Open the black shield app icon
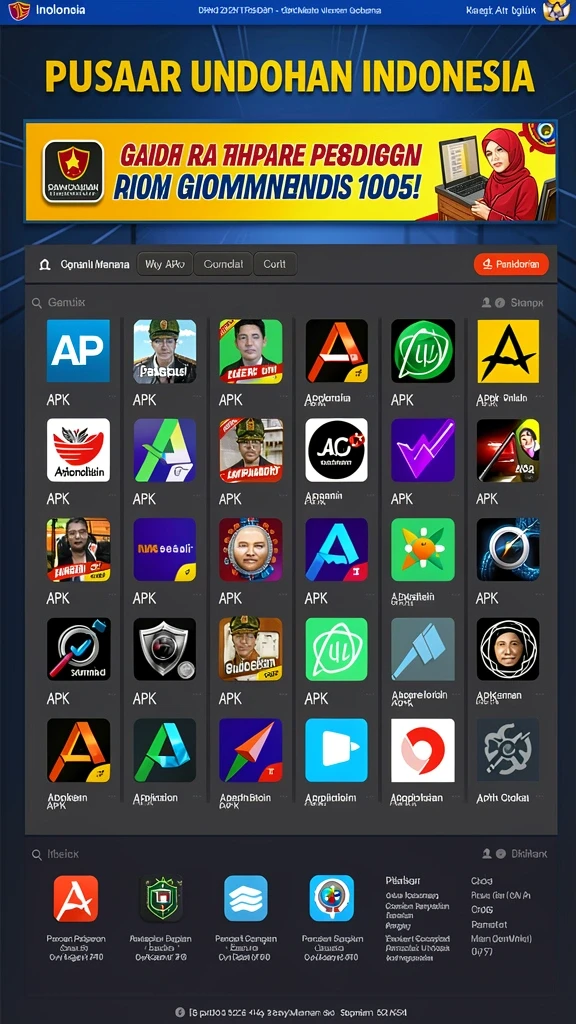 [x=165, y=649]
